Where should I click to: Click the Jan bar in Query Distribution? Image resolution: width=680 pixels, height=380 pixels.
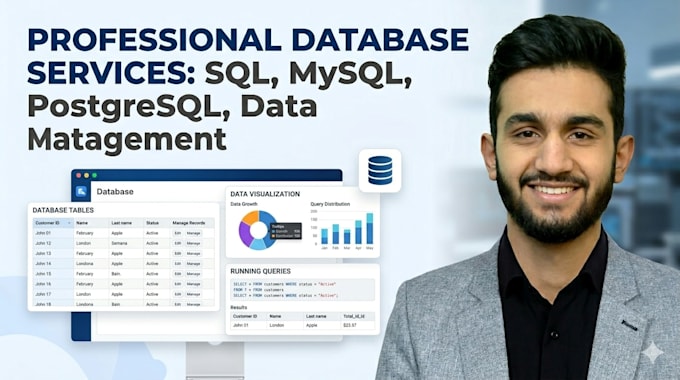pyautogui.click(x=324, y=236)
